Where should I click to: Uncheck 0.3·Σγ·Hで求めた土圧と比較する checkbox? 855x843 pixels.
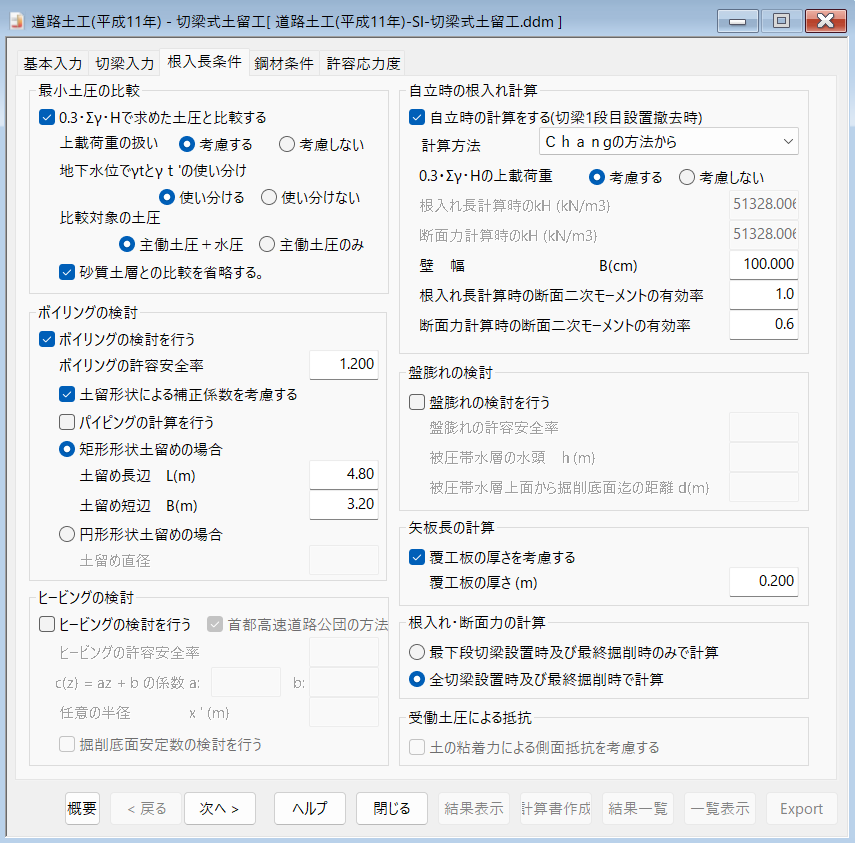pyautogui.click(x=46, y=117)
